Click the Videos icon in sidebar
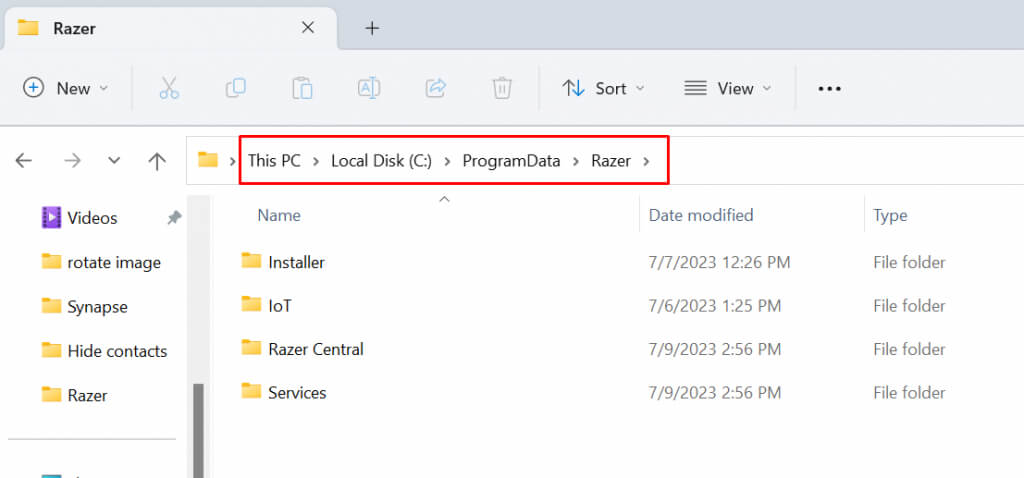 pyautogui.click(x=52, y=217)
